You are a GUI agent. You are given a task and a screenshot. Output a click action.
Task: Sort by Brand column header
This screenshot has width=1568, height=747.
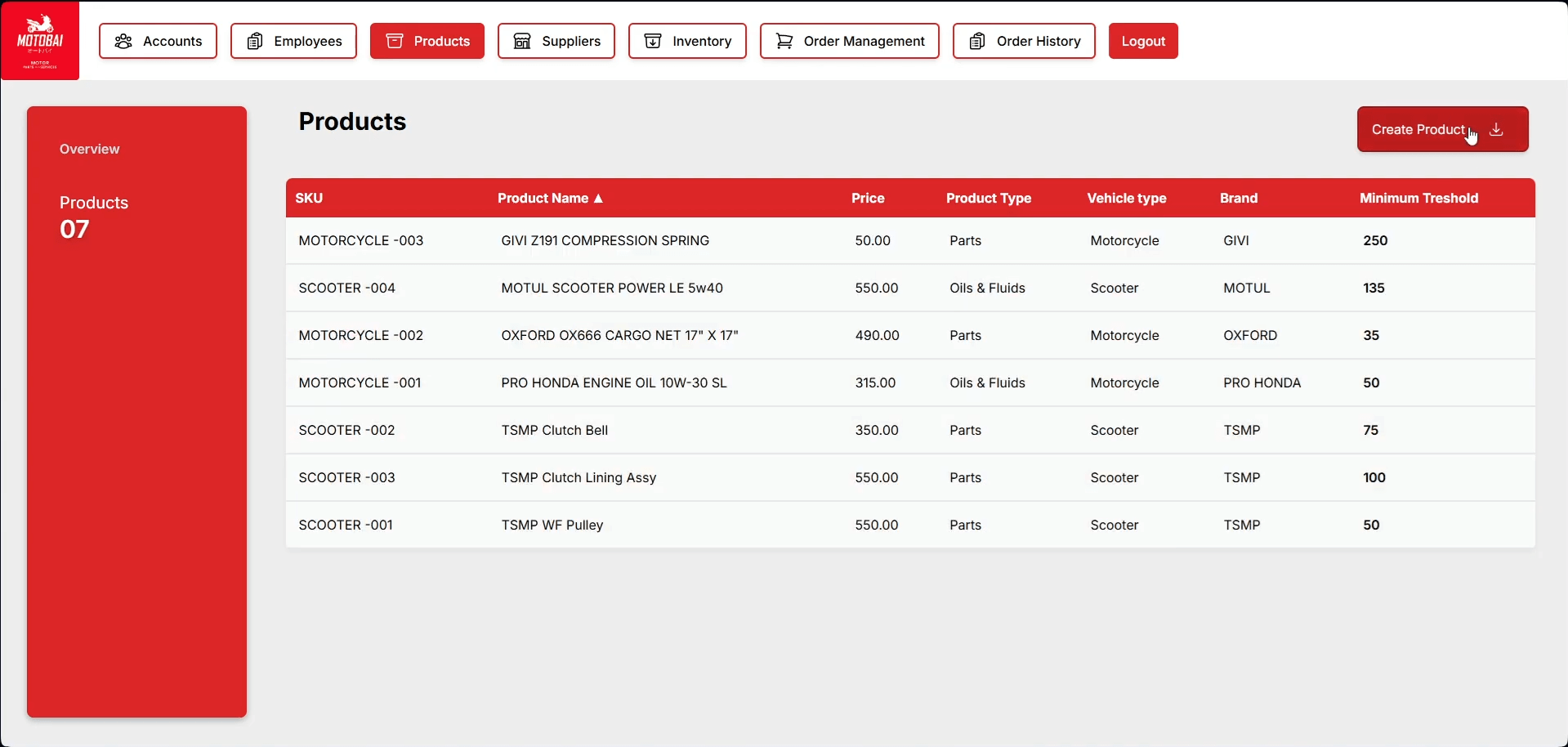pos(1239,198)
